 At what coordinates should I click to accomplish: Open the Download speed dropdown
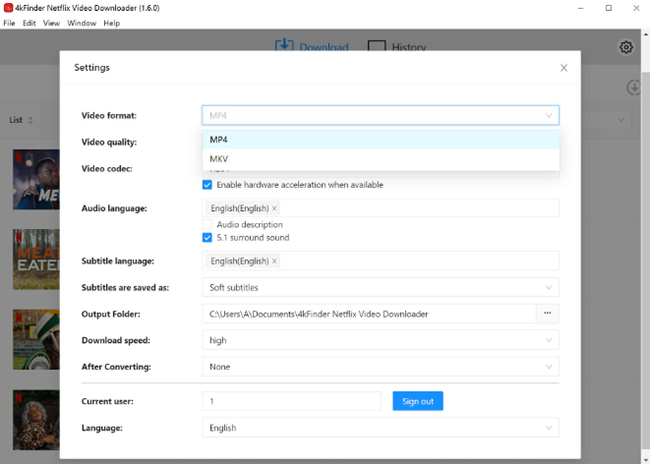381,340
